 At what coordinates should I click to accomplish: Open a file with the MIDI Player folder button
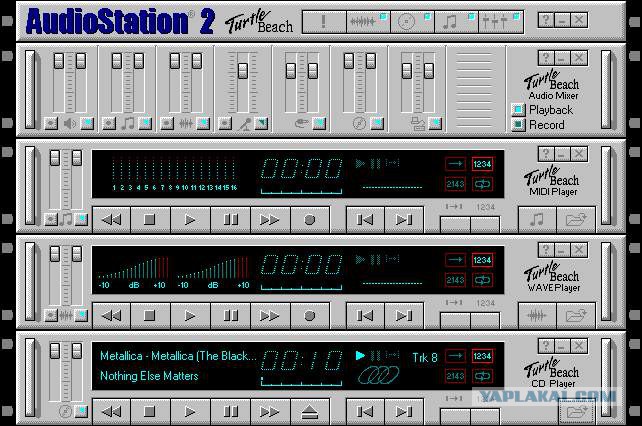pyautogui.click(x=576, y=220)
